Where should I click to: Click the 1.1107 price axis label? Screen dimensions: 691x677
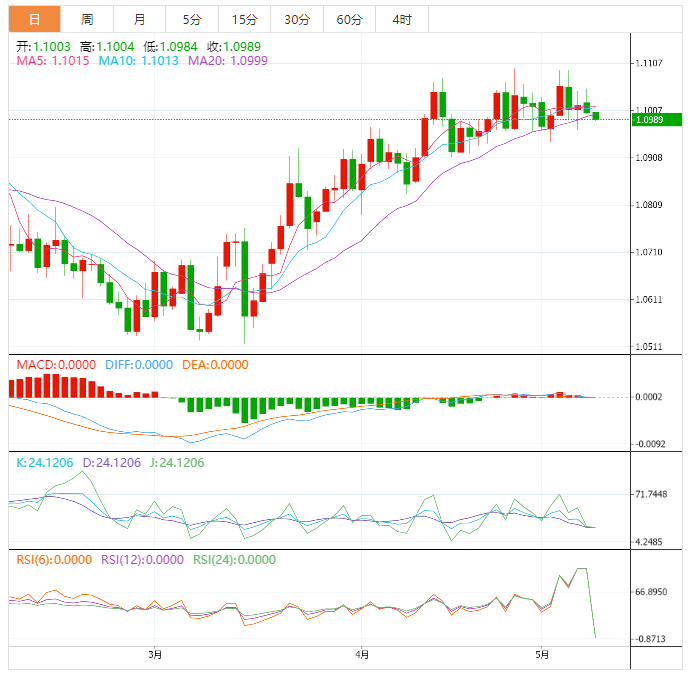(651, 63)
